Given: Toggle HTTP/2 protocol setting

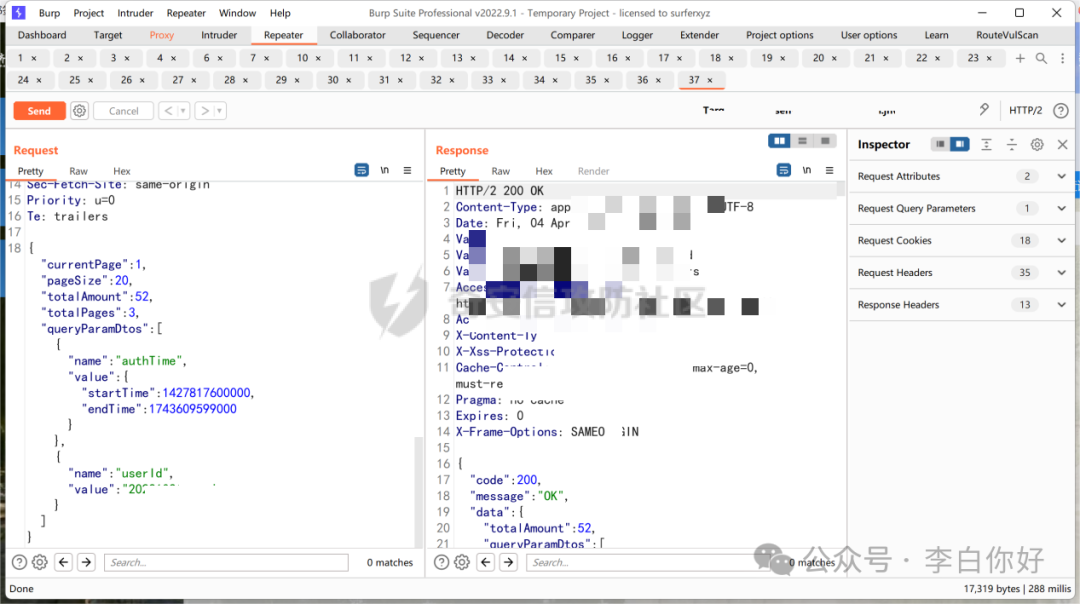Looking at the screenshot, I should point(1026,110).
